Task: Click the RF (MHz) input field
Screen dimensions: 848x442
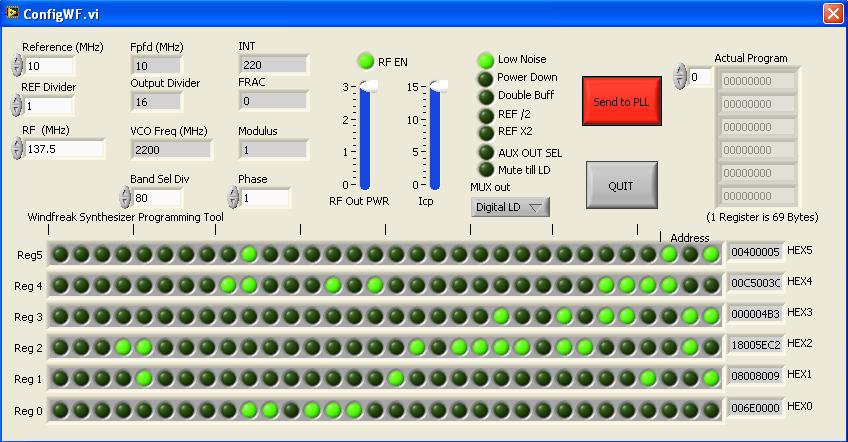Action: [x=65, y=148]
